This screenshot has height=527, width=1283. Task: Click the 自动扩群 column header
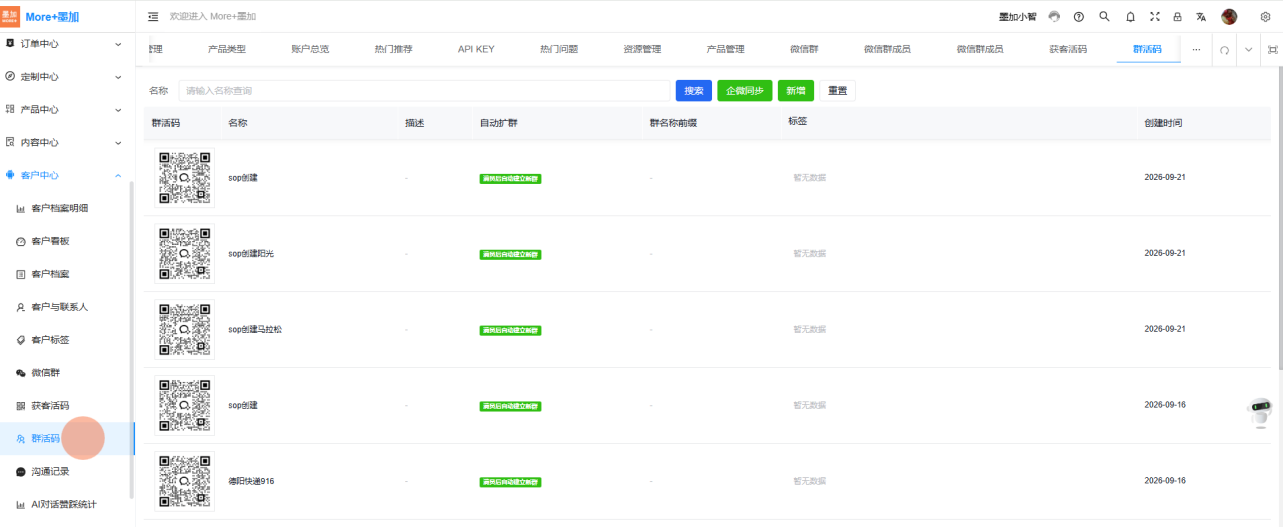(x=499, y=123)
